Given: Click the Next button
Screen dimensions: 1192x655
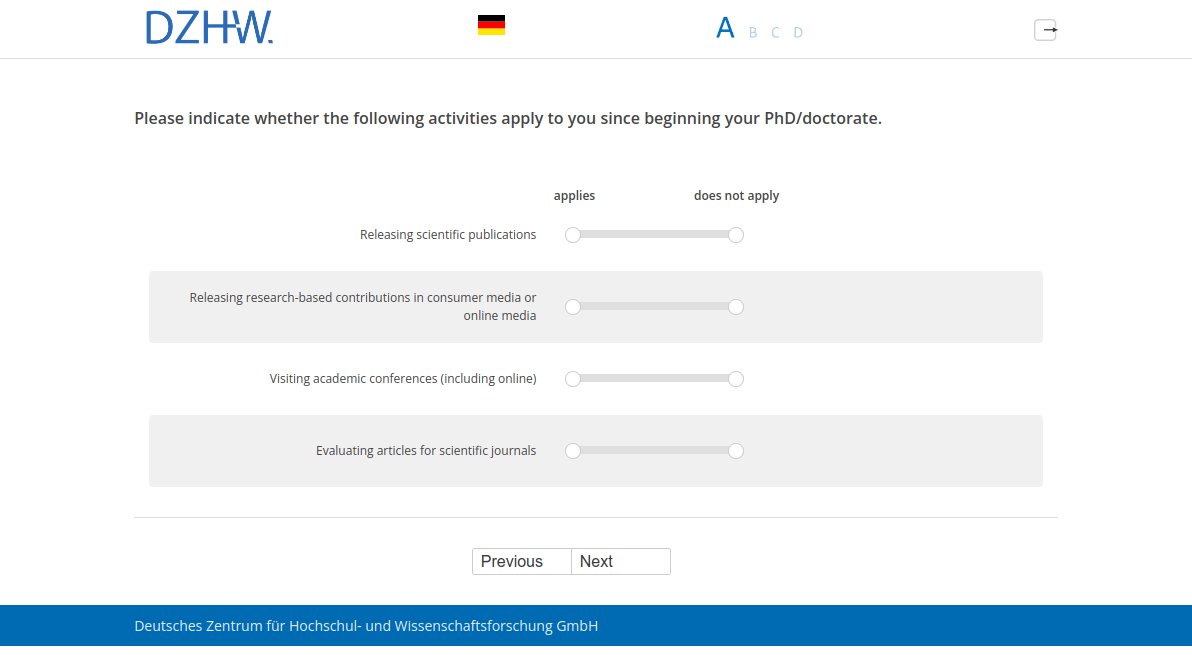Looking at the screenshot, I should pyautogui.click(x=620, y=562).
